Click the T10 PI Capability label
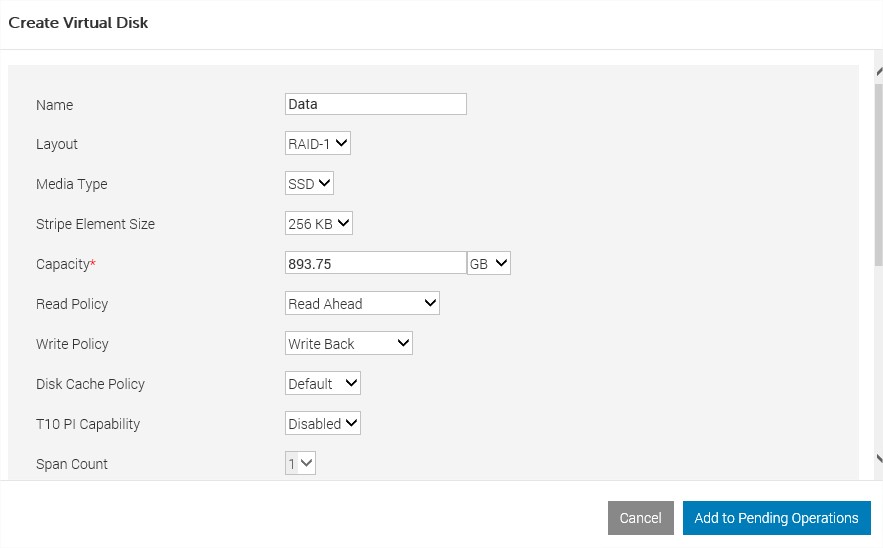This screenshot has width=883, height=548. pos(88,424)
